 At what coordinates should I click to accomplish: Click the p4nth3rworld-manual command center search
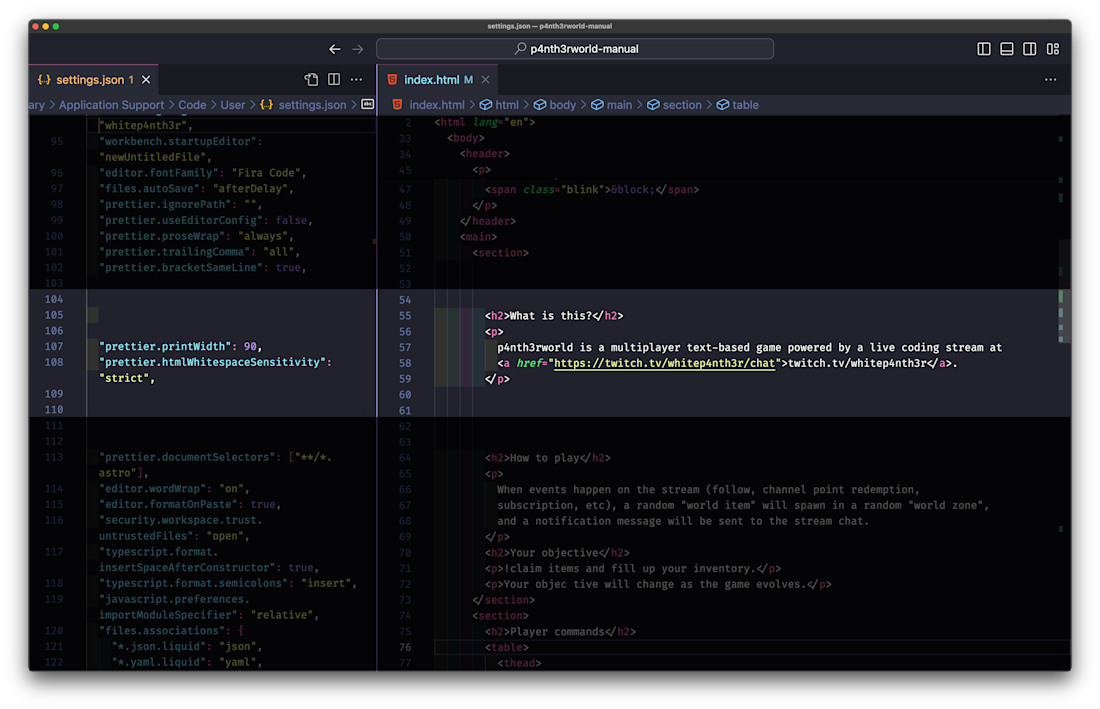(x=575, y=49)
